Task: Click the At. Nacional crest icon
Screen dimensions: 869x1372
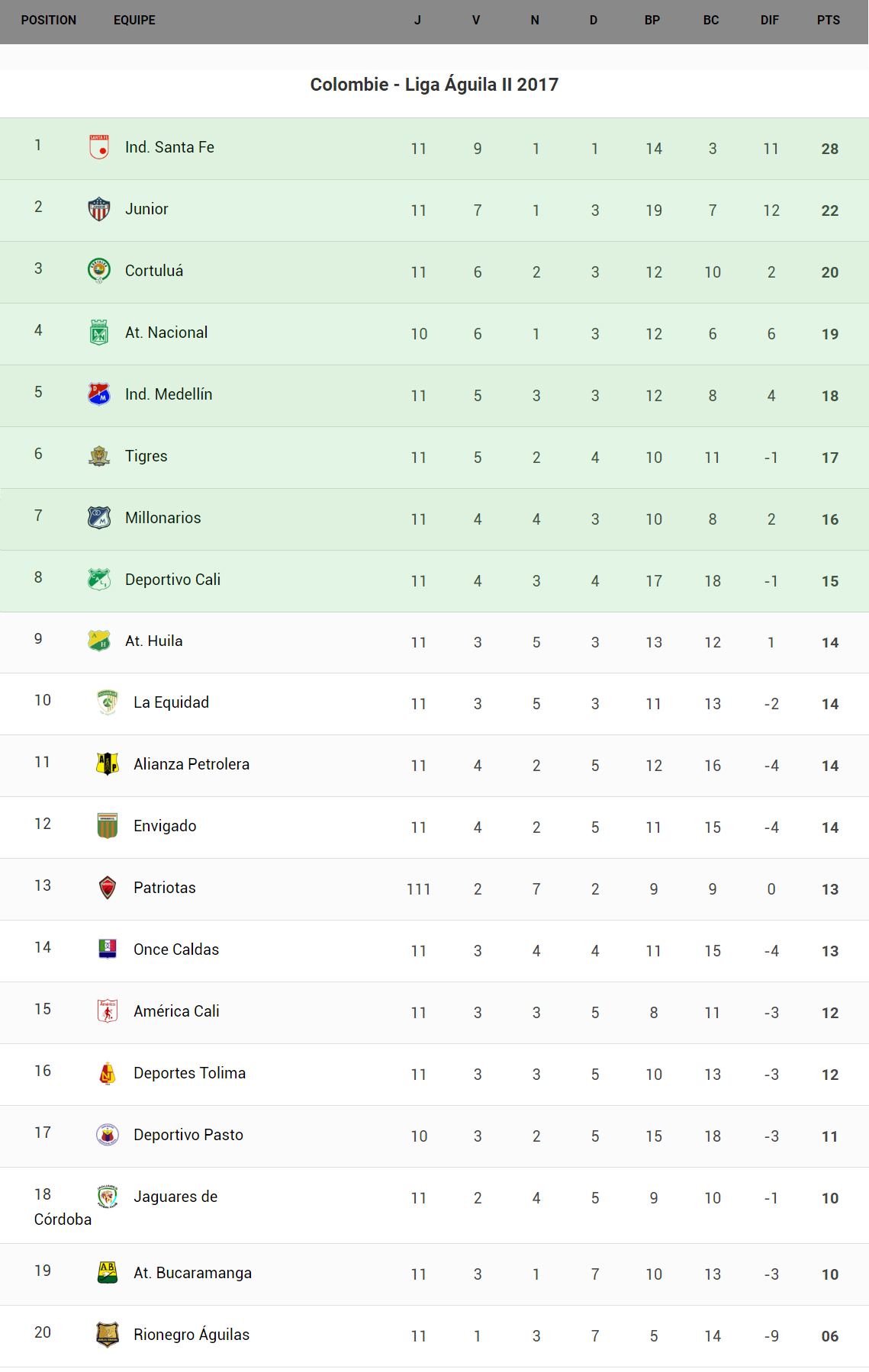Action: coord(99,333)
